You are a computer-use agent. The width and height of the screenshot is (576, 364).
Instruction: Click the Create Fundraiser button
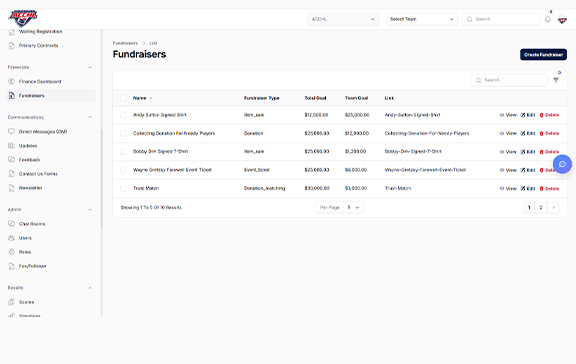(543, 54)
